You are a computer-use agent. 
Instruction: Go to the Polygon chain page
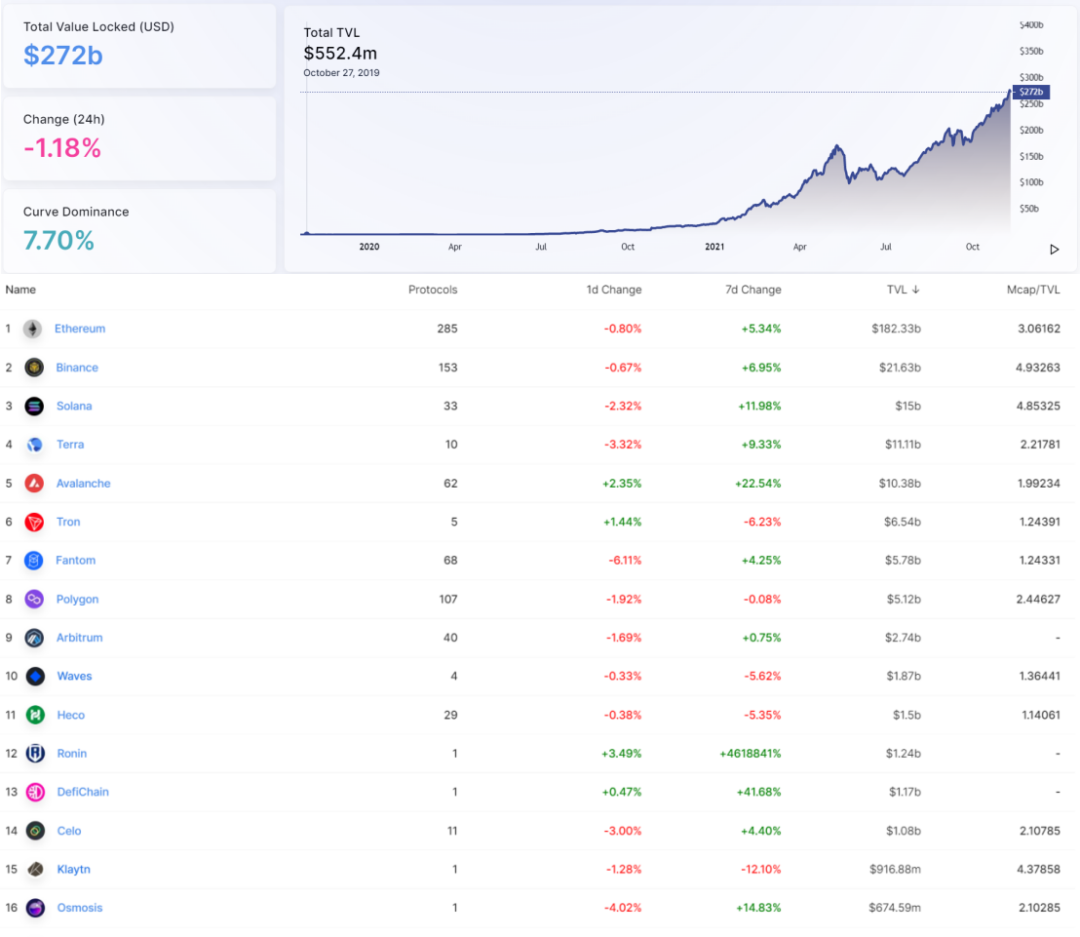[77, 599]
